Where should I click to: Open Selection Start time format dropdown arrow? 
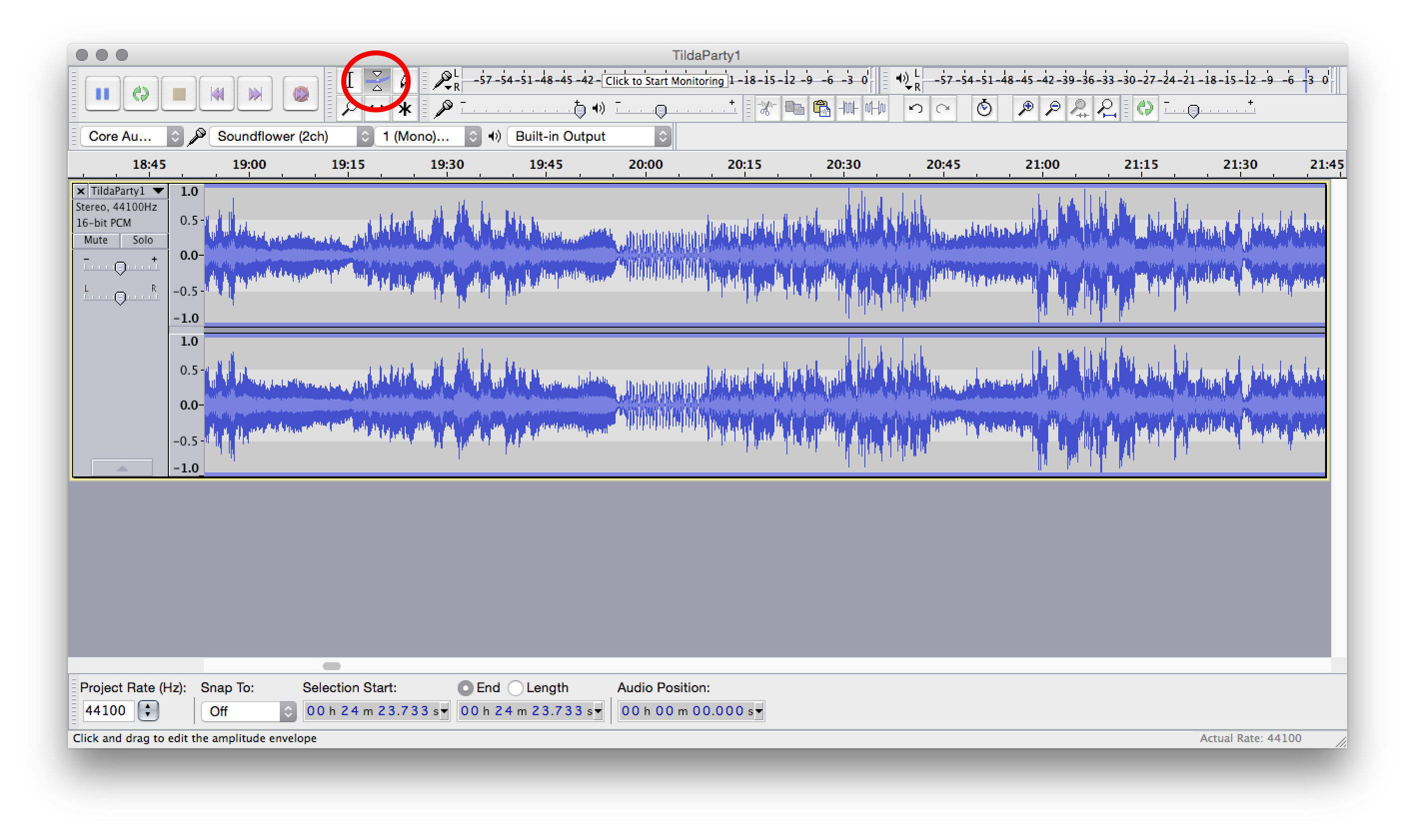tap(444, 711)
